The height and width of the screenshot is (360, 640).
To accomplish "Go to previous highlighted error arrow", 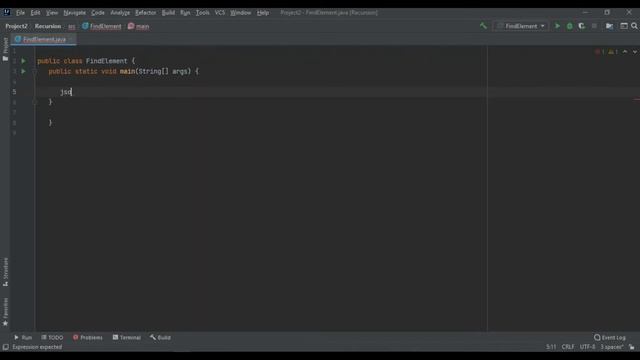I will [625, 52].
